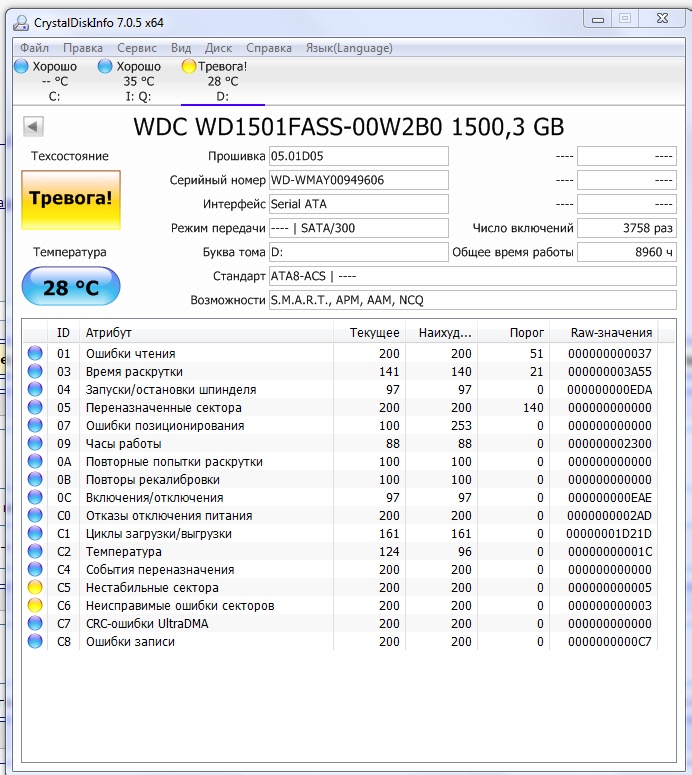Click status circle for C8 Ошибки записи
Image resolution: width=692 pixels, height=775 pixels.
[35, 641]
